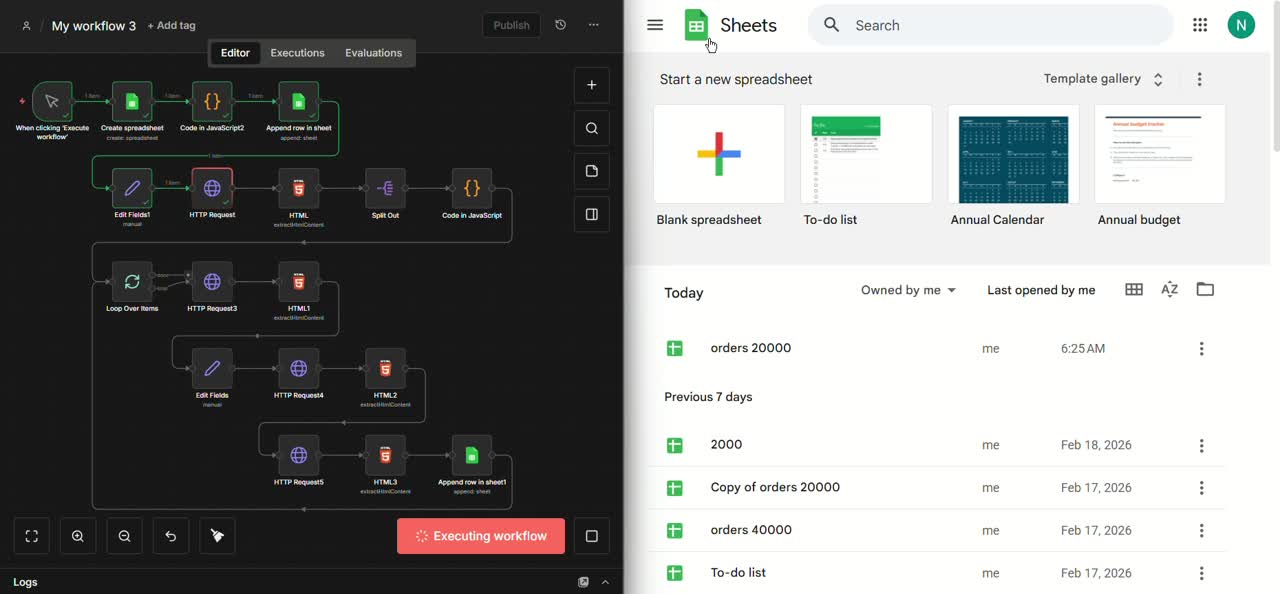
Task: Zoom out on the workflow canvas
Action: 124,536
